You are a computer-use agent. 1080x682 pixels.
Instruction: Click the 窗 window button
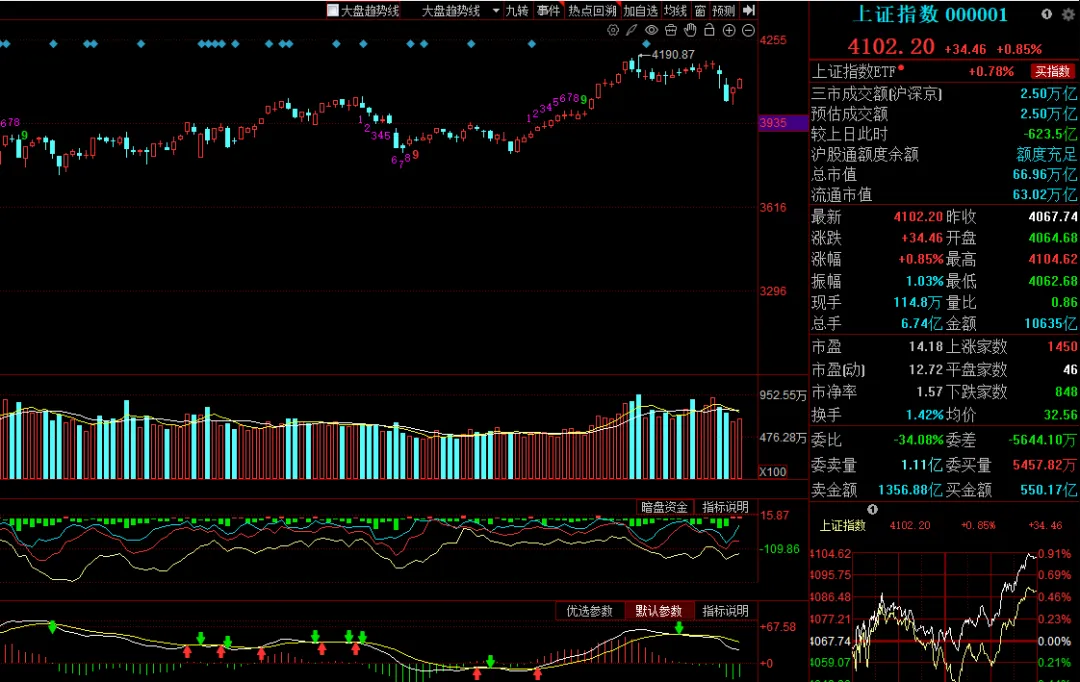(700, 10)
